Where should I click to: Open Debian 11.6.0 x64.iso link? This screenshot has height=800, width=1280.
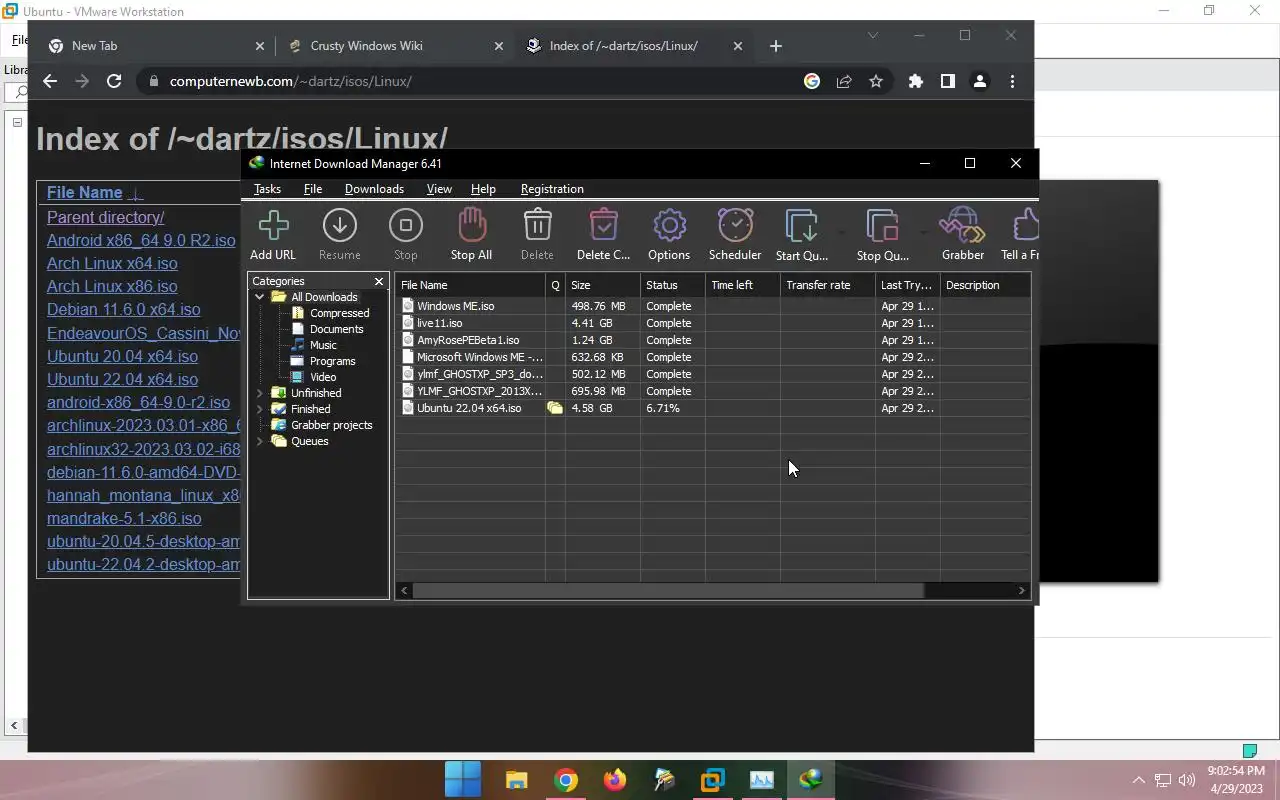[123, 310]
